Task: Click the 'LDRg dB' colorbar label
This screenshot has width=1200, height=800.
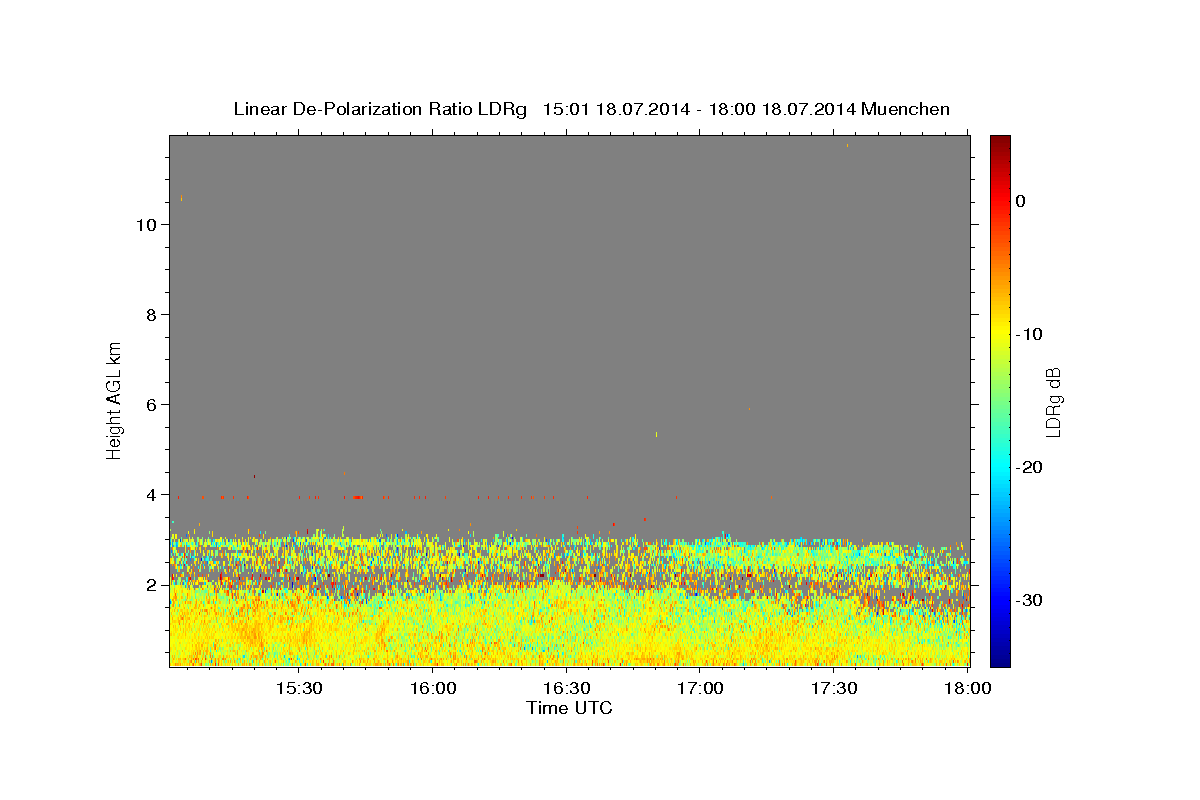Action: tap(1052, 401)
